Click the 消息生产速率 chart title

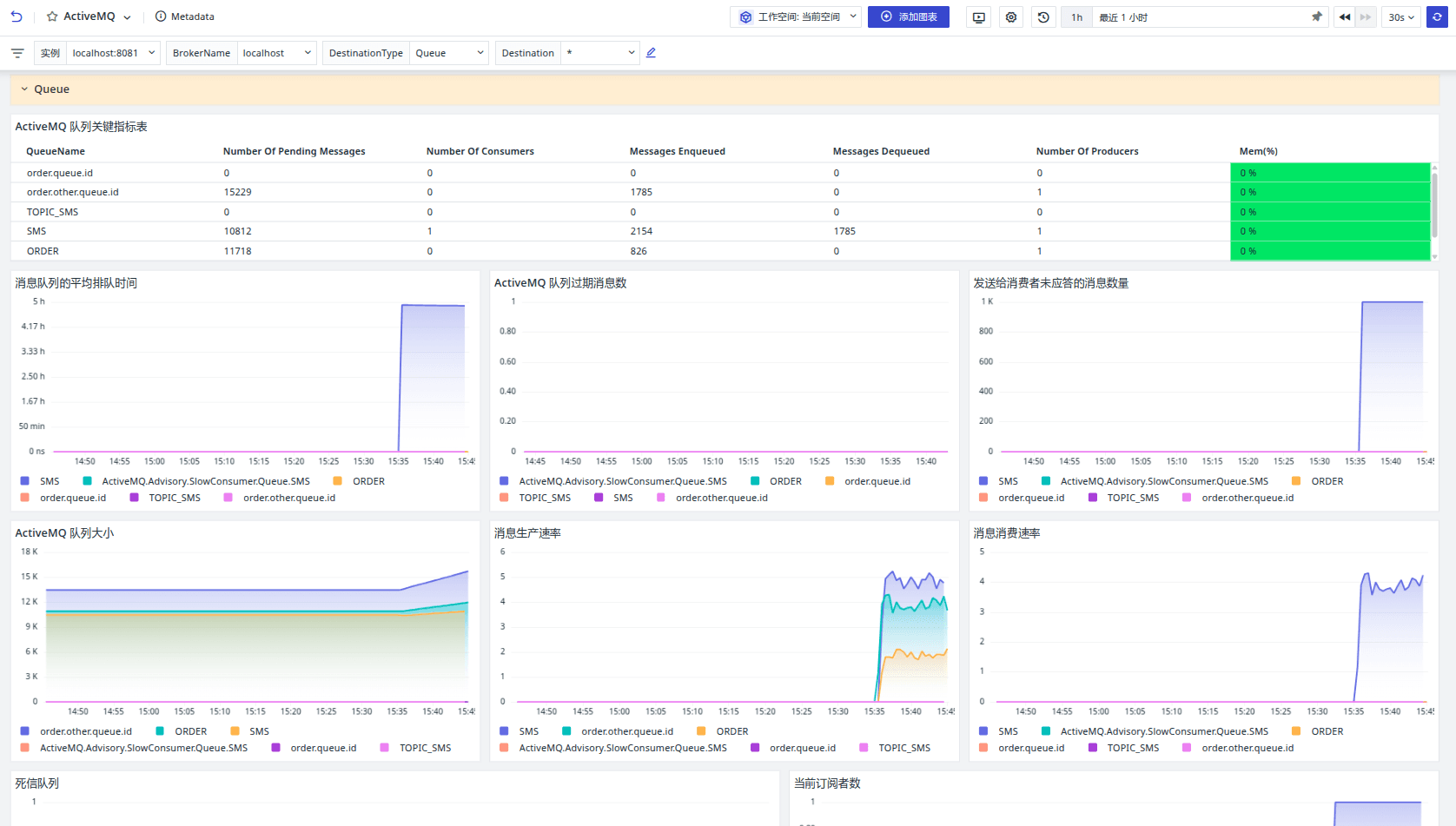point(527,533)
